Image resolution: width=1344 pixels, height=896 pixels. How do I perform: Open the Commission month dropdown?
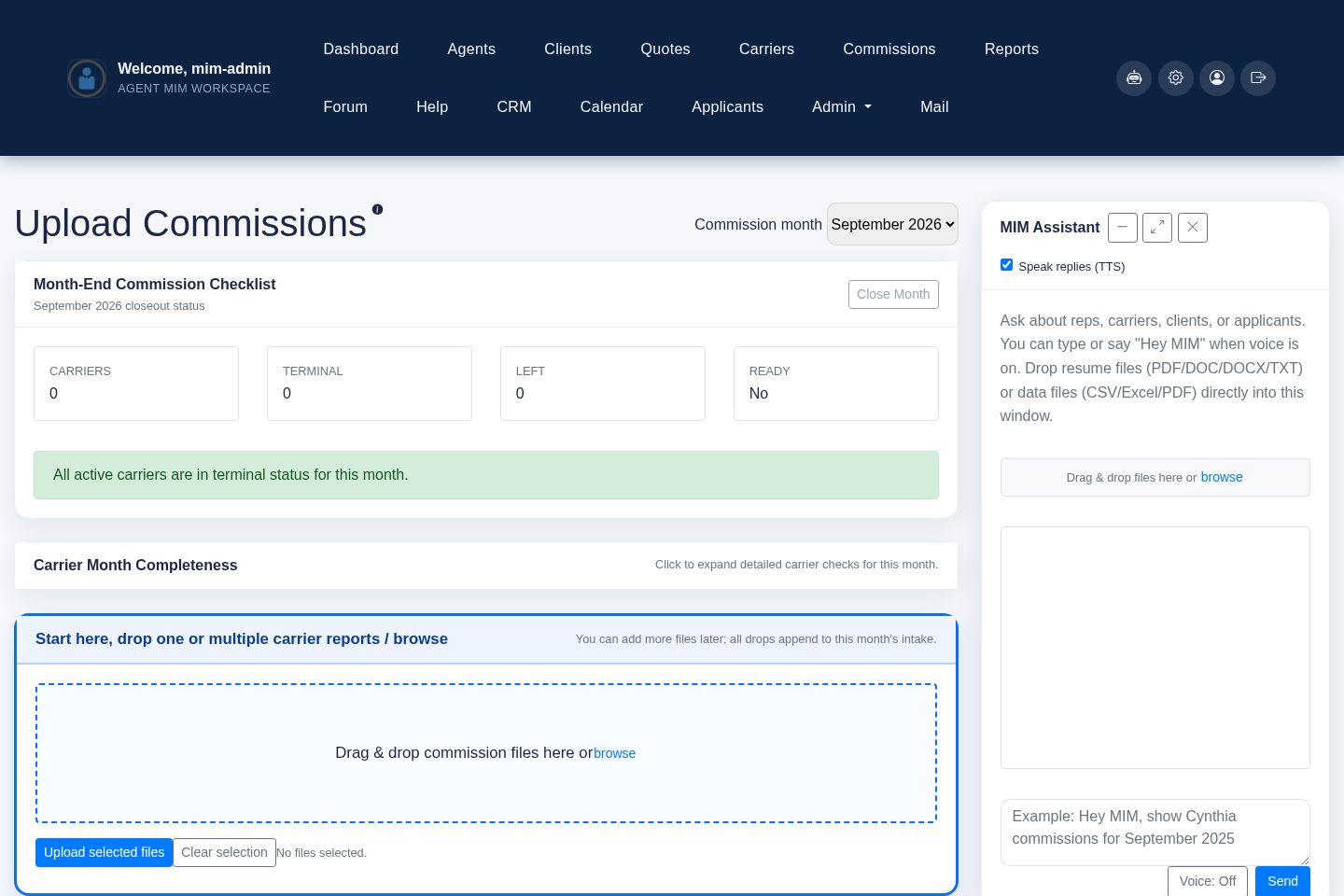(x=892, y=224)
